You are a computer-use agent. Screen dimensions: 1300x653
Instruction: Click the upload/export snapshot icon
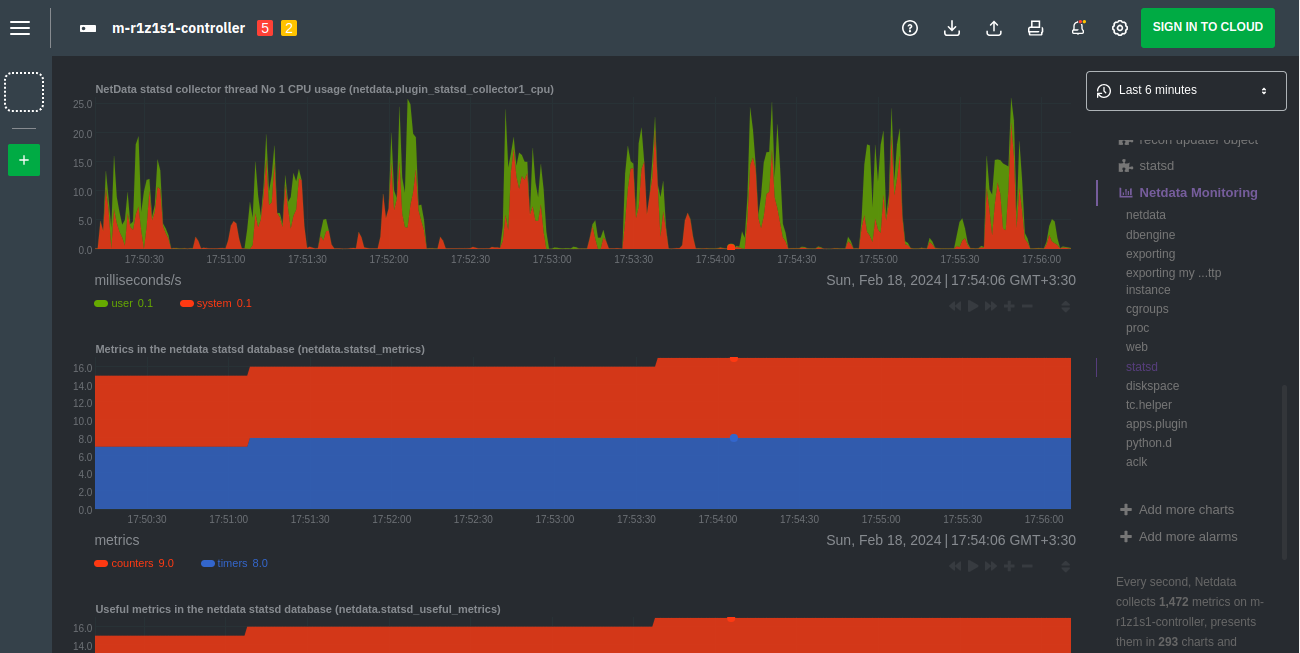point(994,28)
